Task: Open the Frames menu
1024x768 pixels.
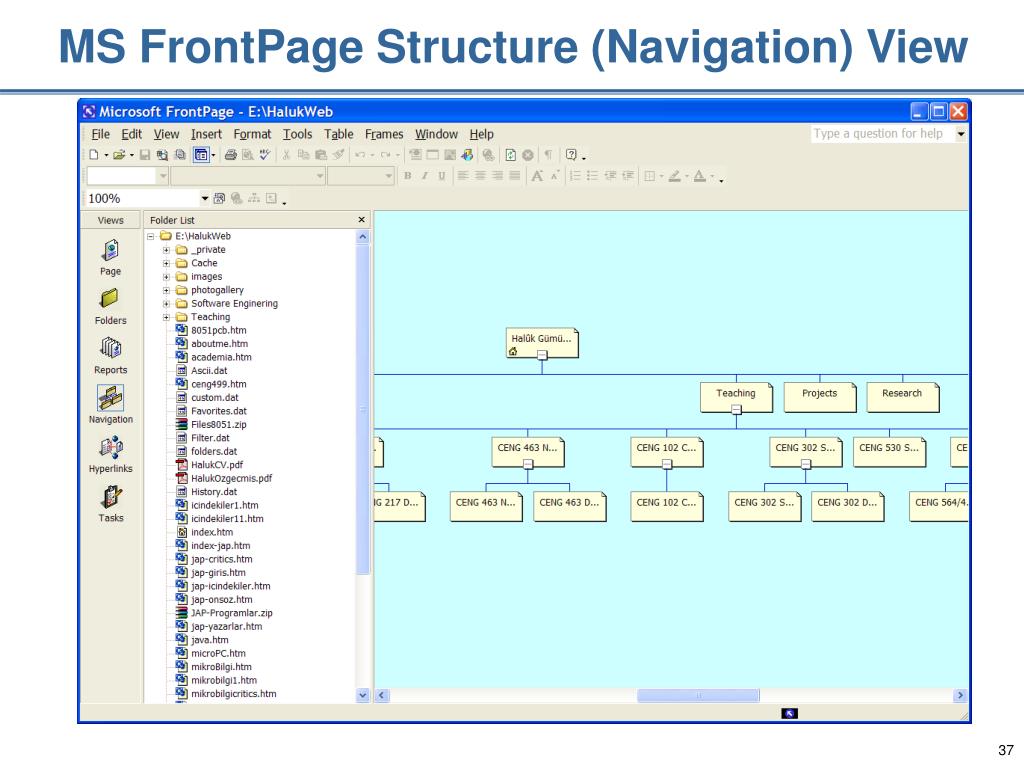Action: click(384, 134)
